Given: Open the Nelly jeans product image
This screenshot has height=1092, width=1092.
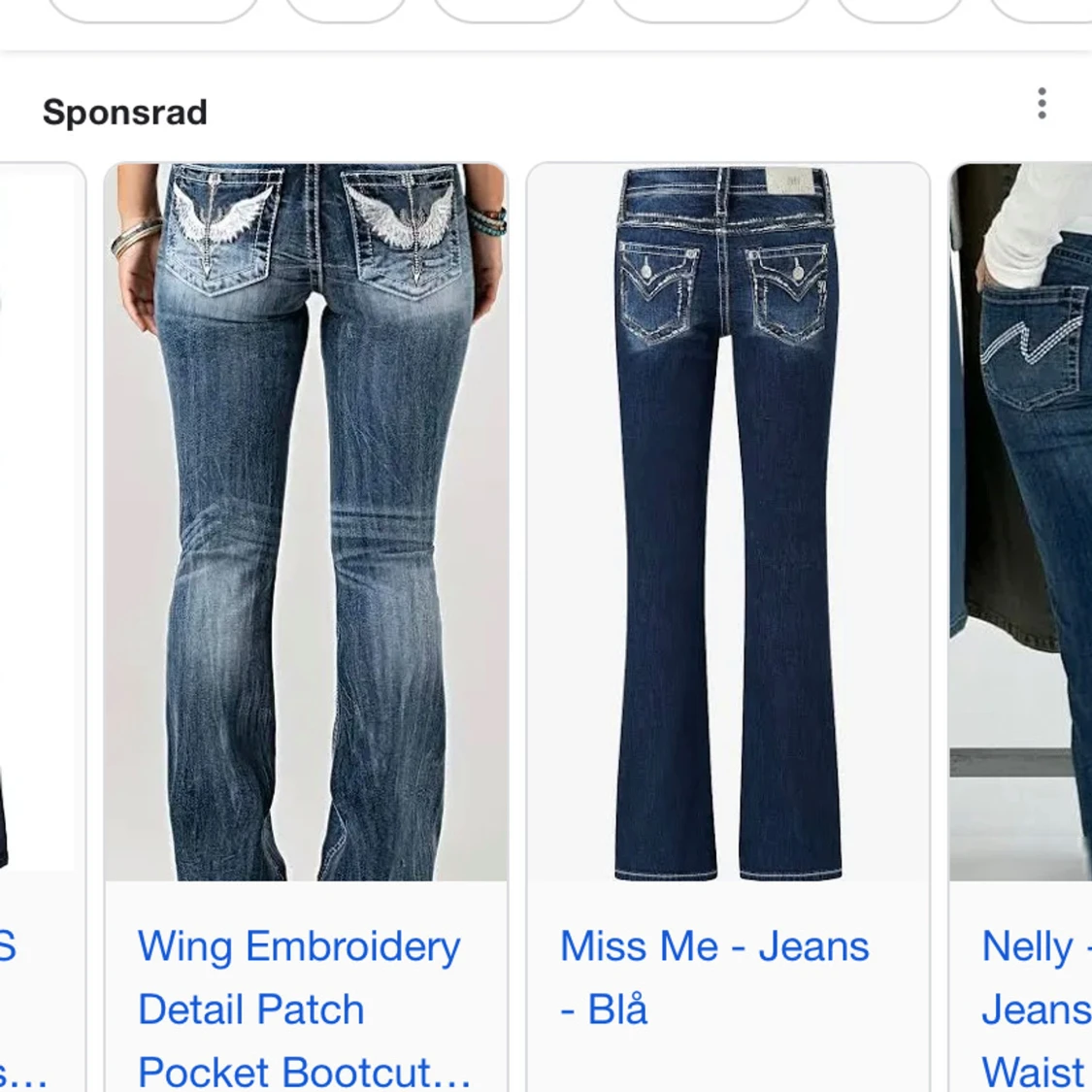Looking at the screenshot, I should [1021, 522].
